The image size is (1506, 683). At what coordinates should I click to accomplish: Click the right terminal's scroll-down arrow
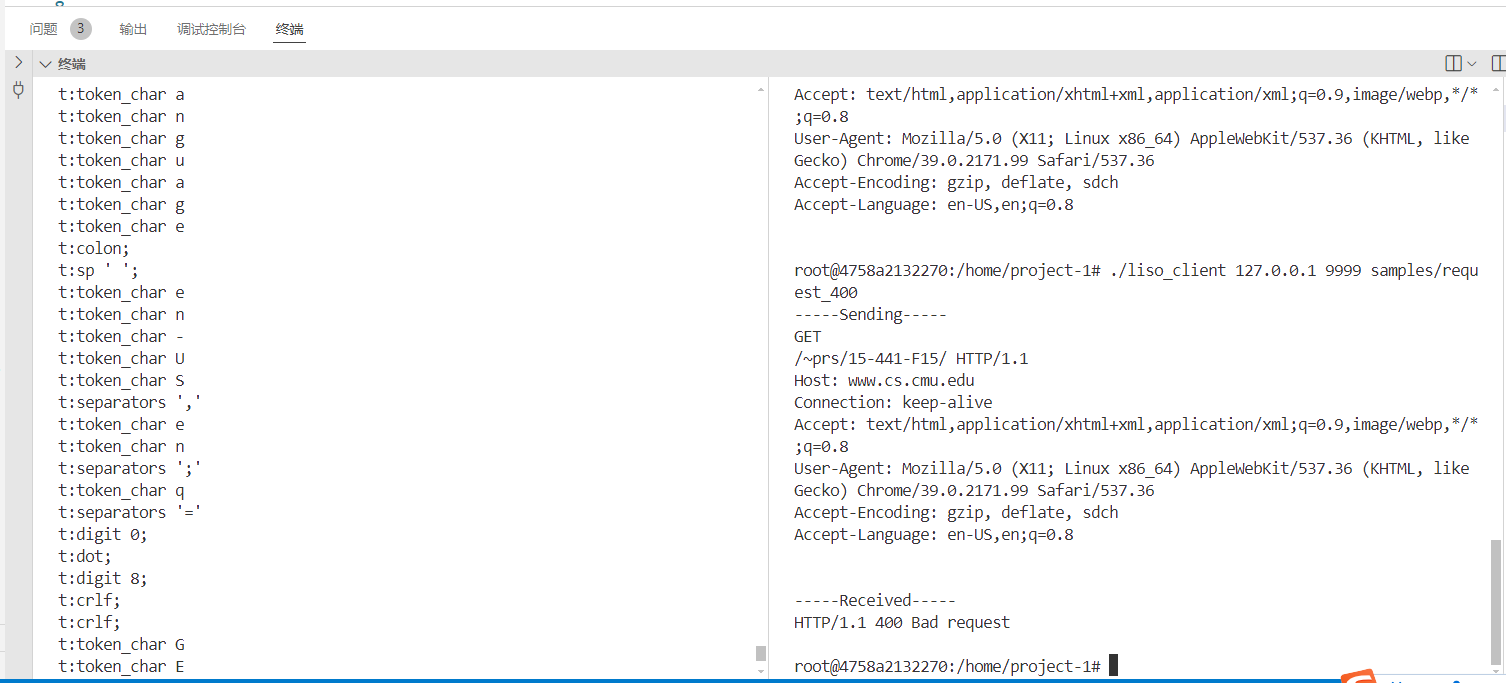pos(1496,672)
